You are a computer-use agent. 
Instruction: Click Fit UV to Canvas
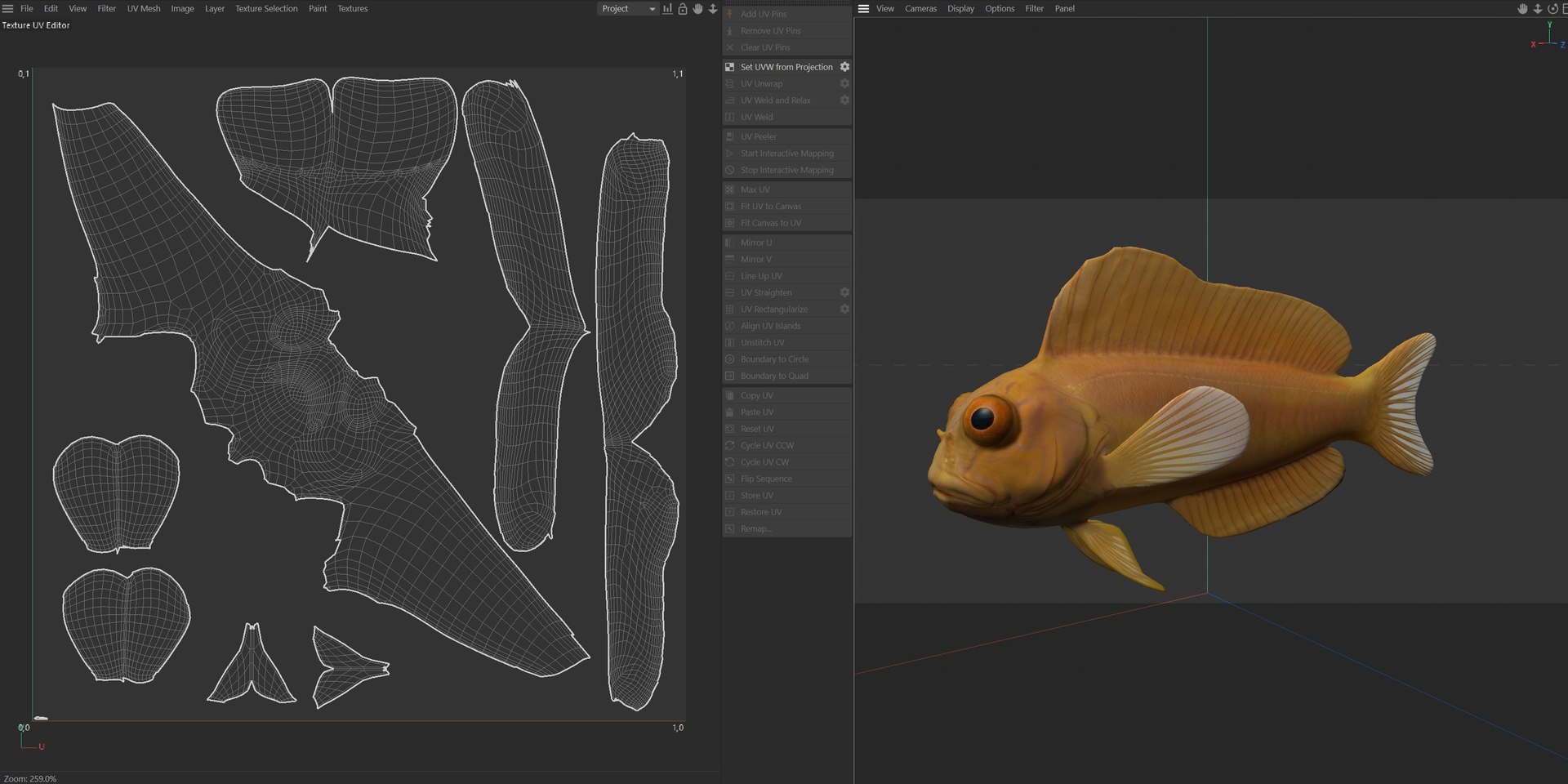point(787,206)
